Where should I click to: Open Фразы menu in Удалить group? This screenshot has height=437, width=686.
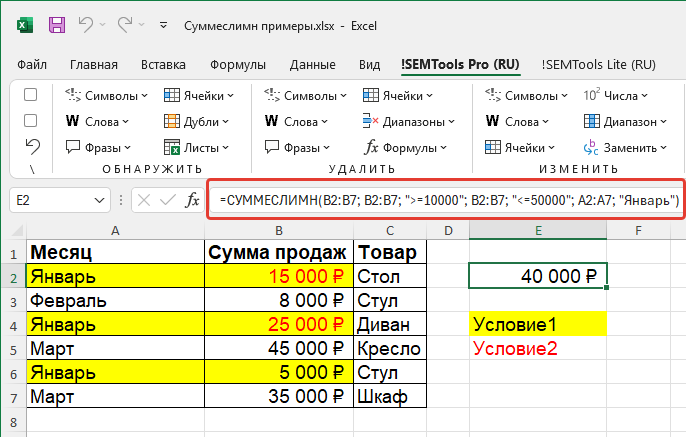(x=297, y=148)
